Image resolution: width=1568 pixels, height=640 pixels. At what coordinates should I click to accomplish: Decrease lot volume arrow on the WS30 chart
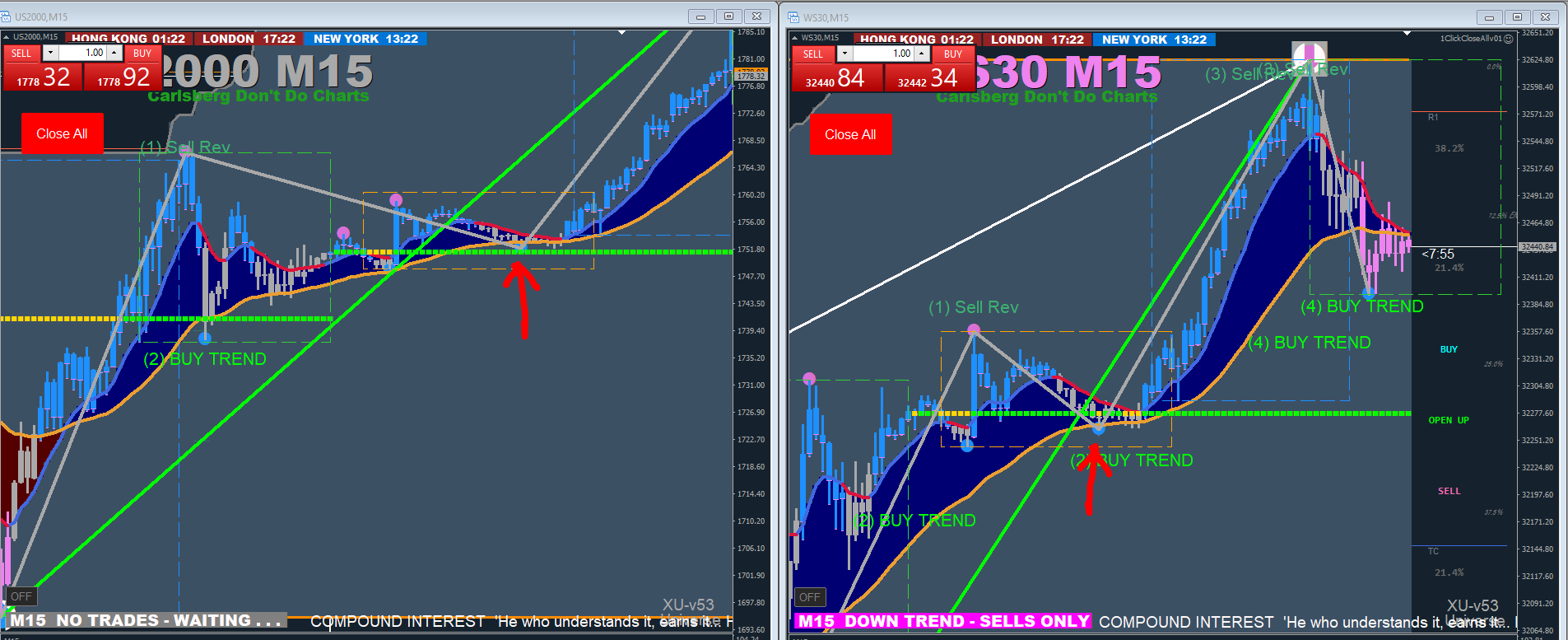(x=844, y=54)
